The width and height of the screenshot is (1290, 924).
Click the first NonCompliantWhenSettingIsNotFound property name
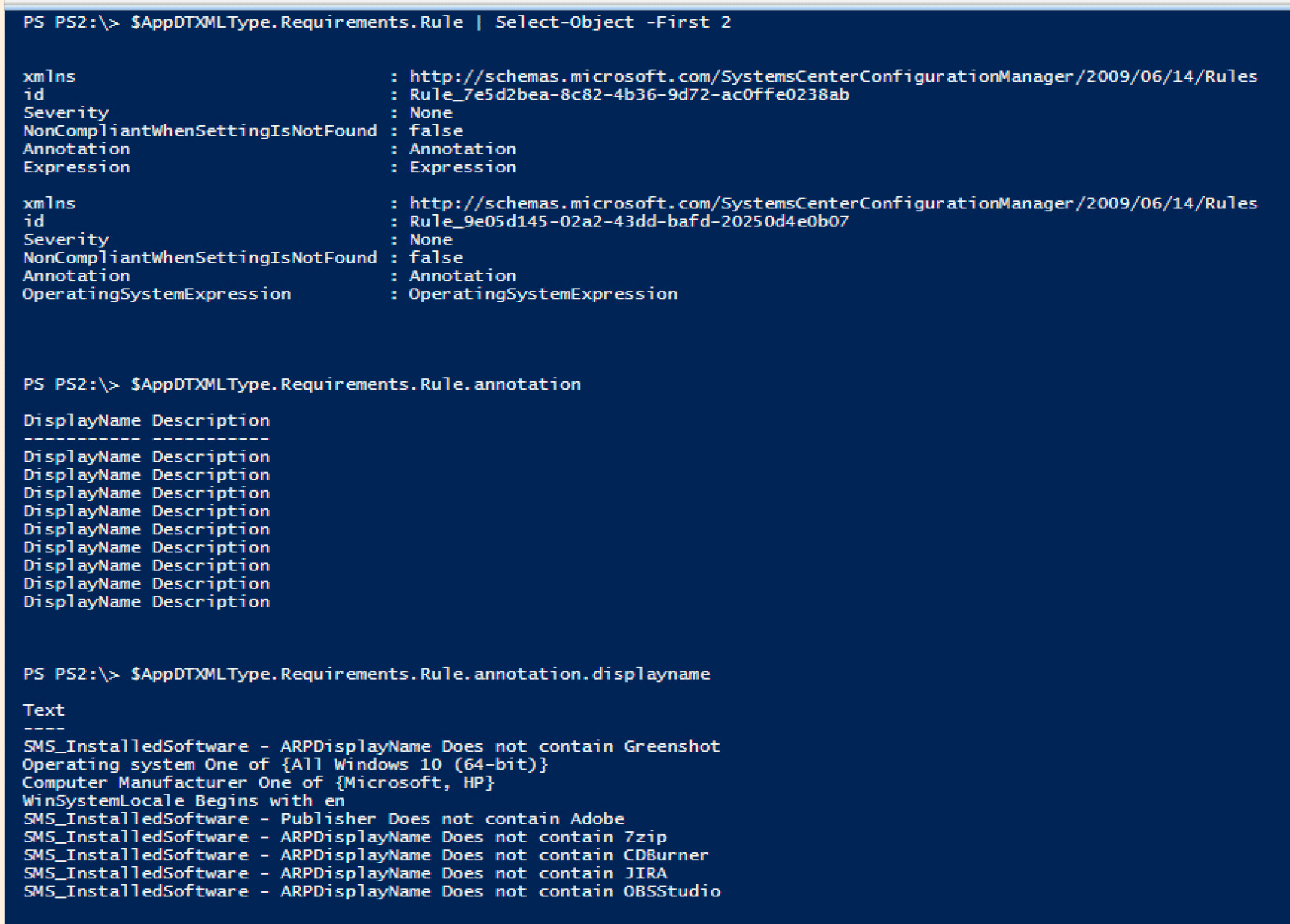coord(200,131)
